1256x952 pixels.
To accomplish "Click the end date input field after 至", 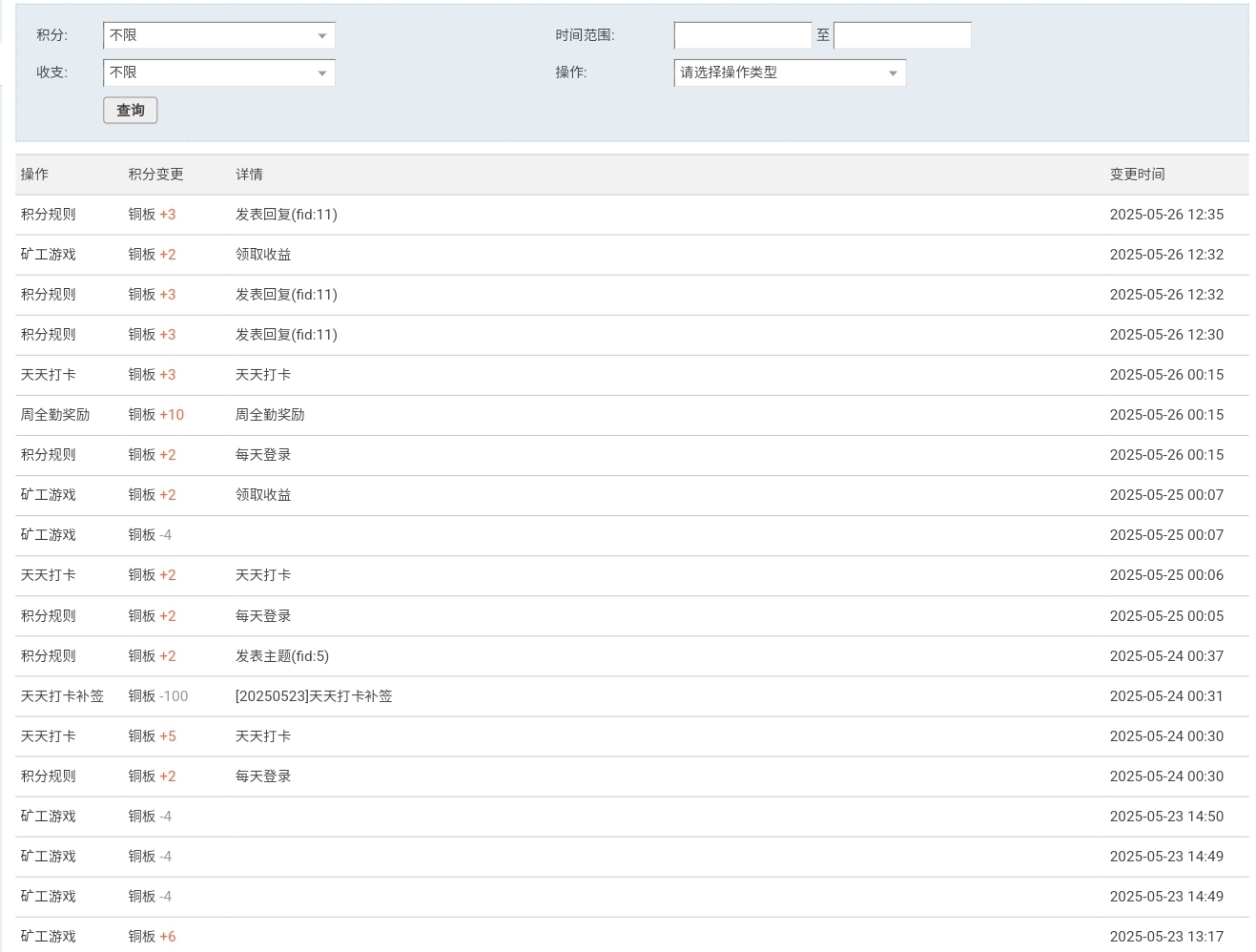I will click(901, 34).
